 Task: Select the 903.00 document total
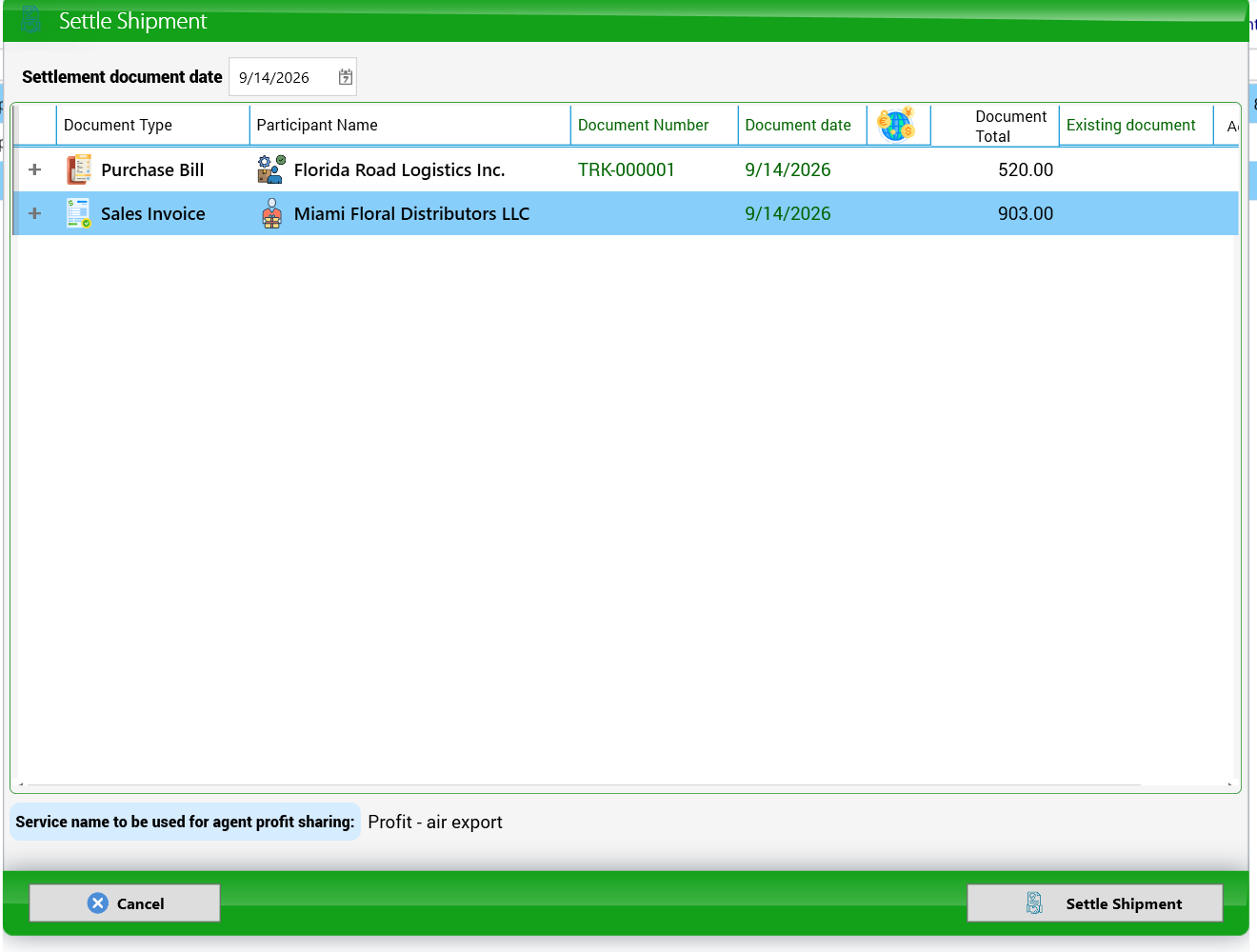click(1026, 213)
